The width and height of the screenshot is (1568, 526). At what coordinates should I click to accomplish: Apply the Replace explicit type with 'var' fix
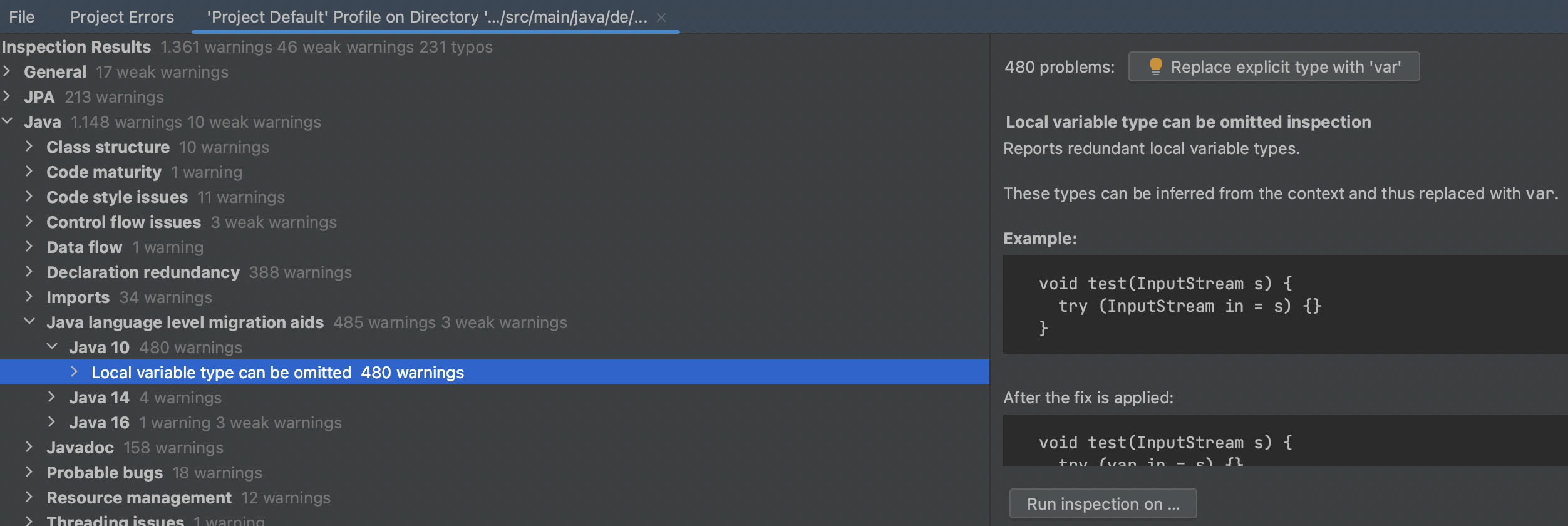(1274, 66)
